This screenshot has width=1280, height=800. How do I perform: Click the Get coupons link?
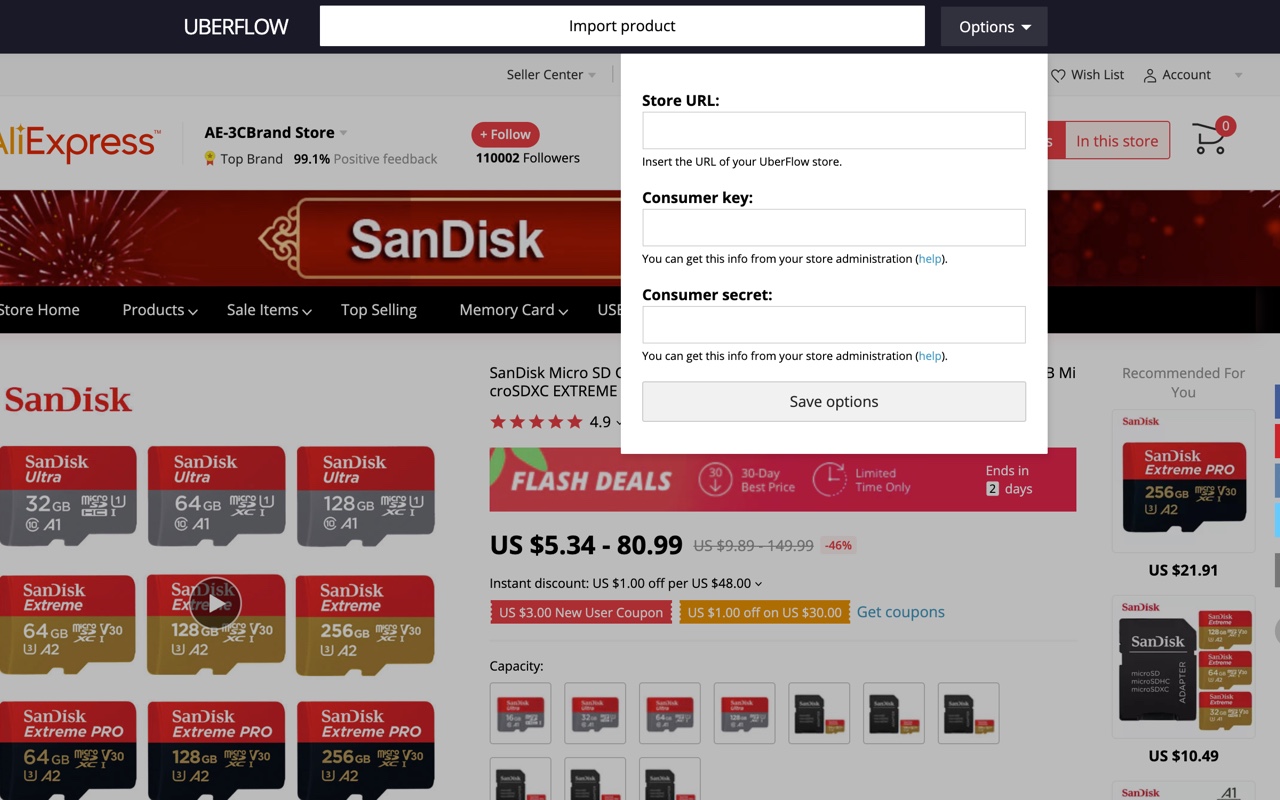901,612
